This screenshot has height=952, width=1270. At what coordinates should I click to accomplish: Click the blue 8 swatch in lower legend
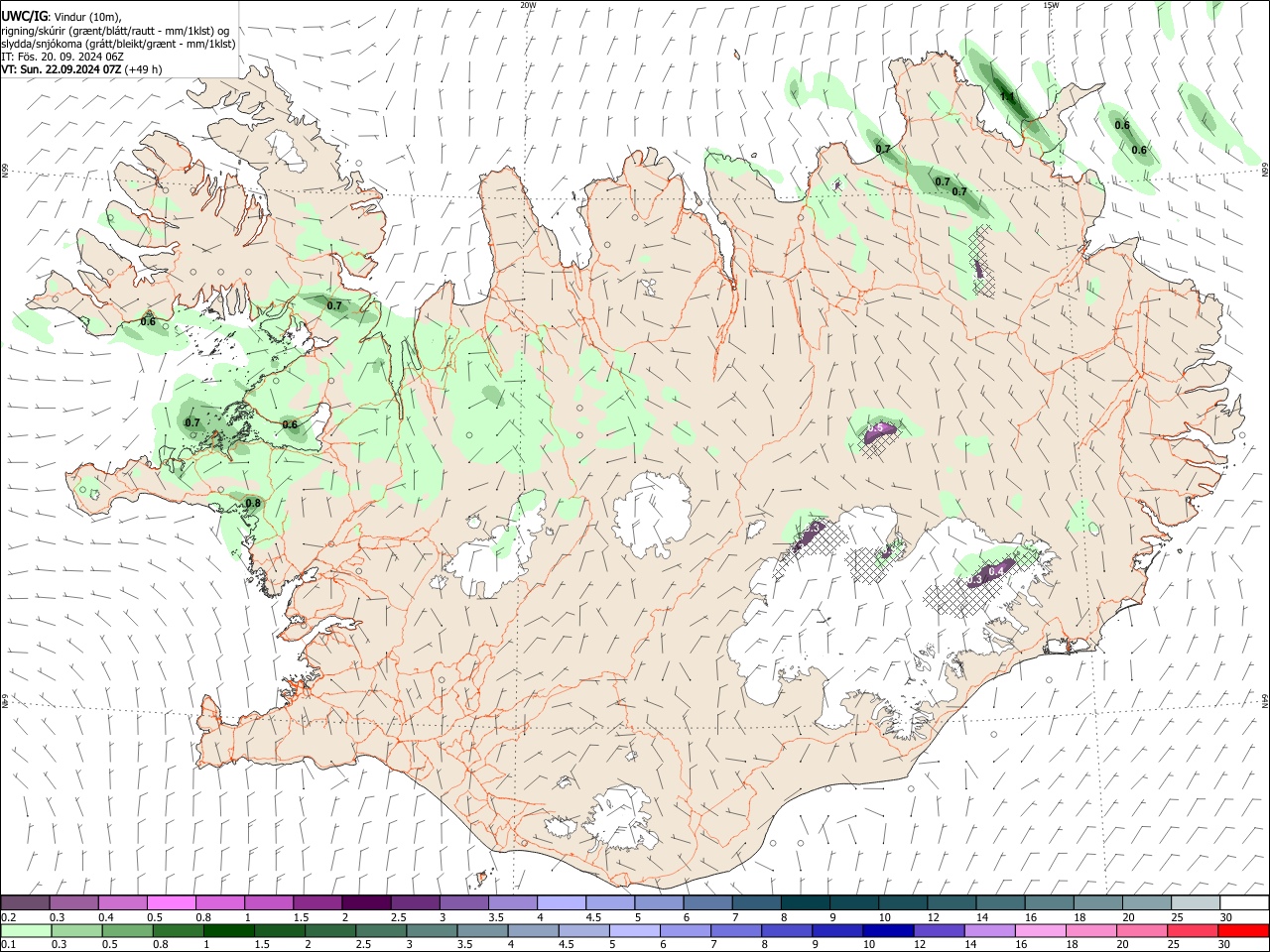(787, 931)
